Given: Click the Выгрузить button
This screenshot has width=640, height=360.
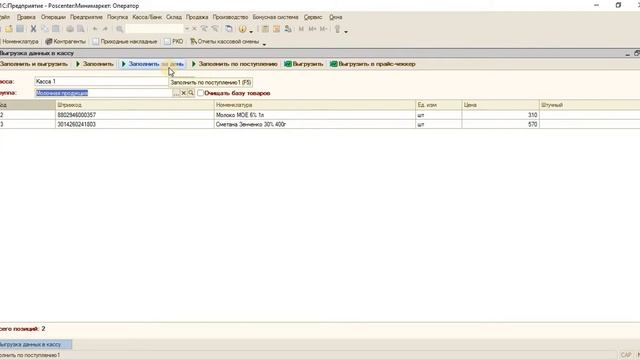Looking at the screenshot, I should (x=304, y=64).
